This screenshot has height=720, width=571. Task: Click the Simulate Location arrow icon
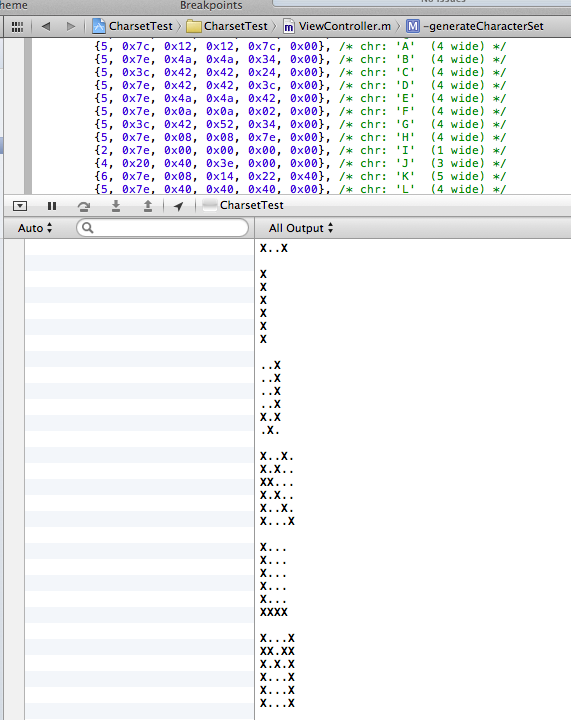tap(179, 206)
